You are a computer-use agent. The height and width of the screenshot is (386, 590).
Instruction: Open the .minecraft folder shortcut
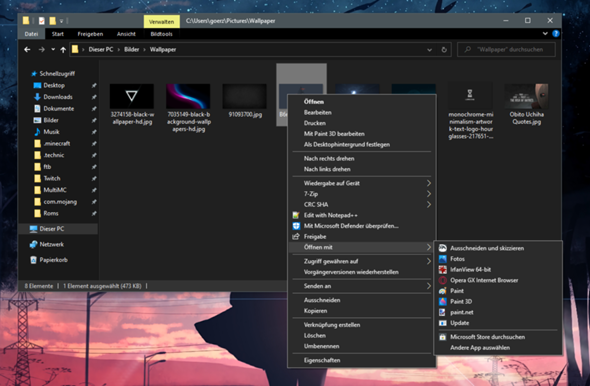click(x=56, y=144)
